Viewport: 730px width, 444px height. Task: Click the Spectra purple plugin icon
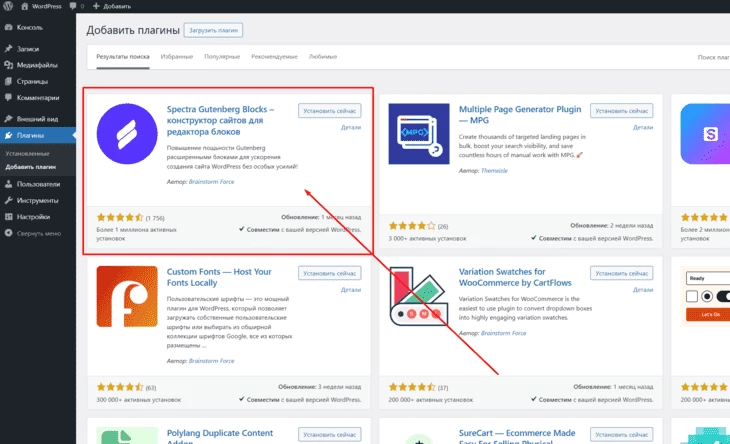pos(127,134)
